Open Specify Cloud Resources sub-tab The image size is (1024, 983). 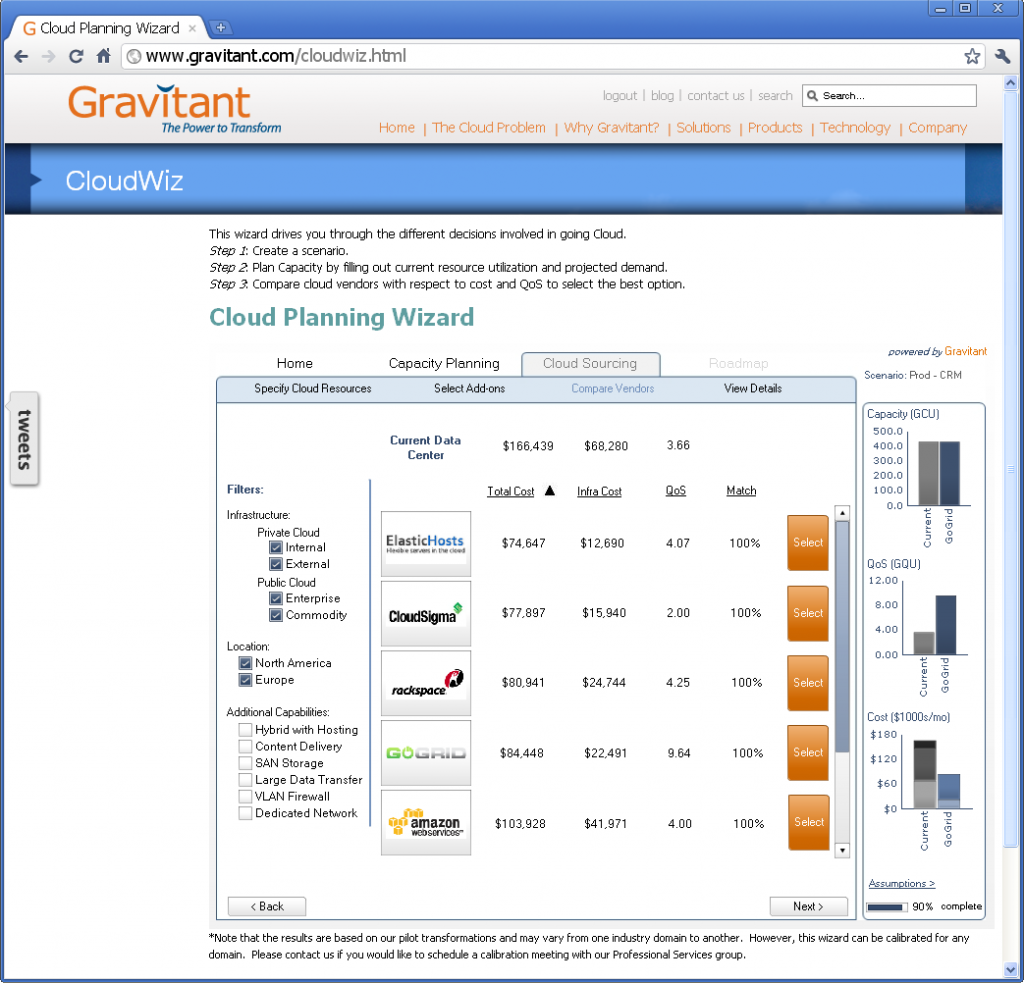(x=313, y=389)
